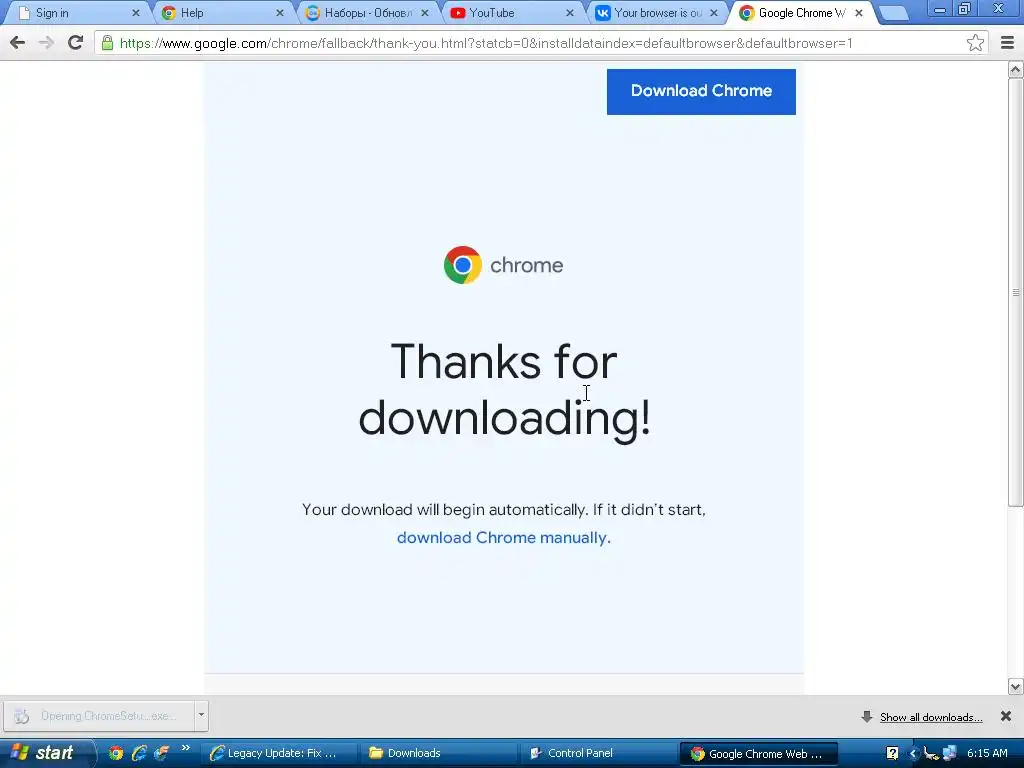Expand quick launch overflow chevron
Screen dimensions: 1024x768
[185, 748]
